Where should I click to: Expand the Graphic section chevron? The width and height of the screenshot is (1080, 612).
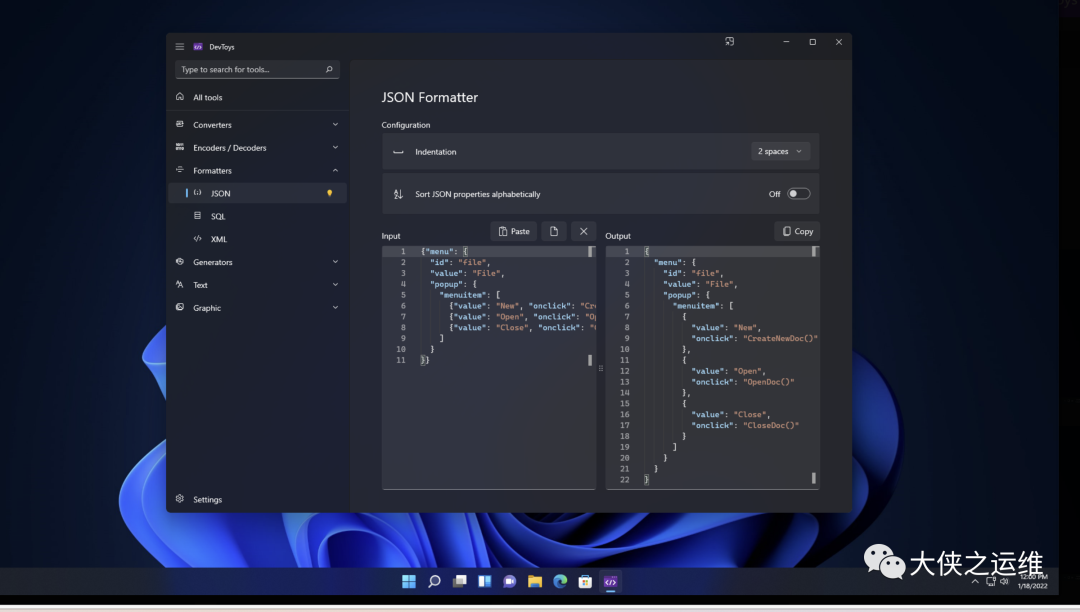[x=335, y=307]
